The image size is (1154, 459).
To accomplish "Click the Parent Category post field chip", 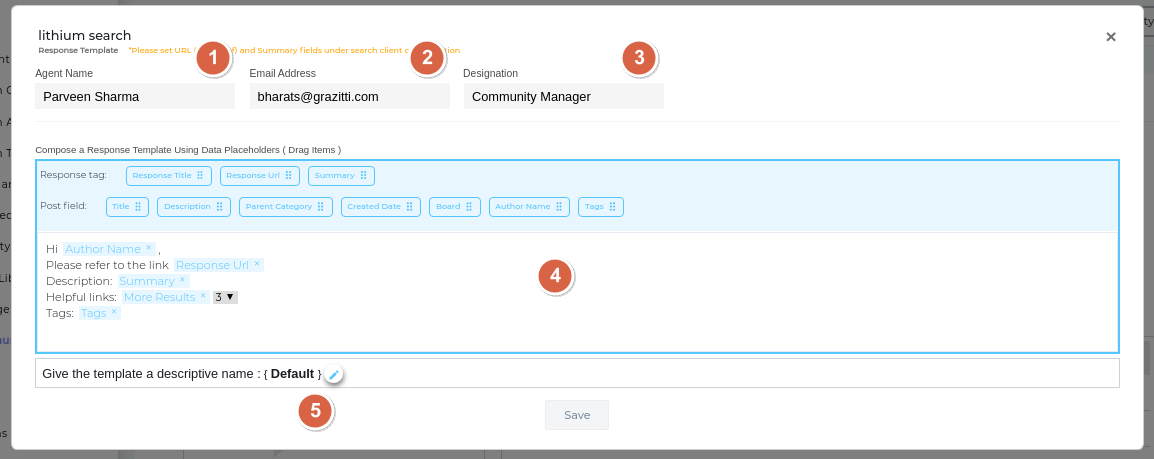I will click(x=285, y=207).
